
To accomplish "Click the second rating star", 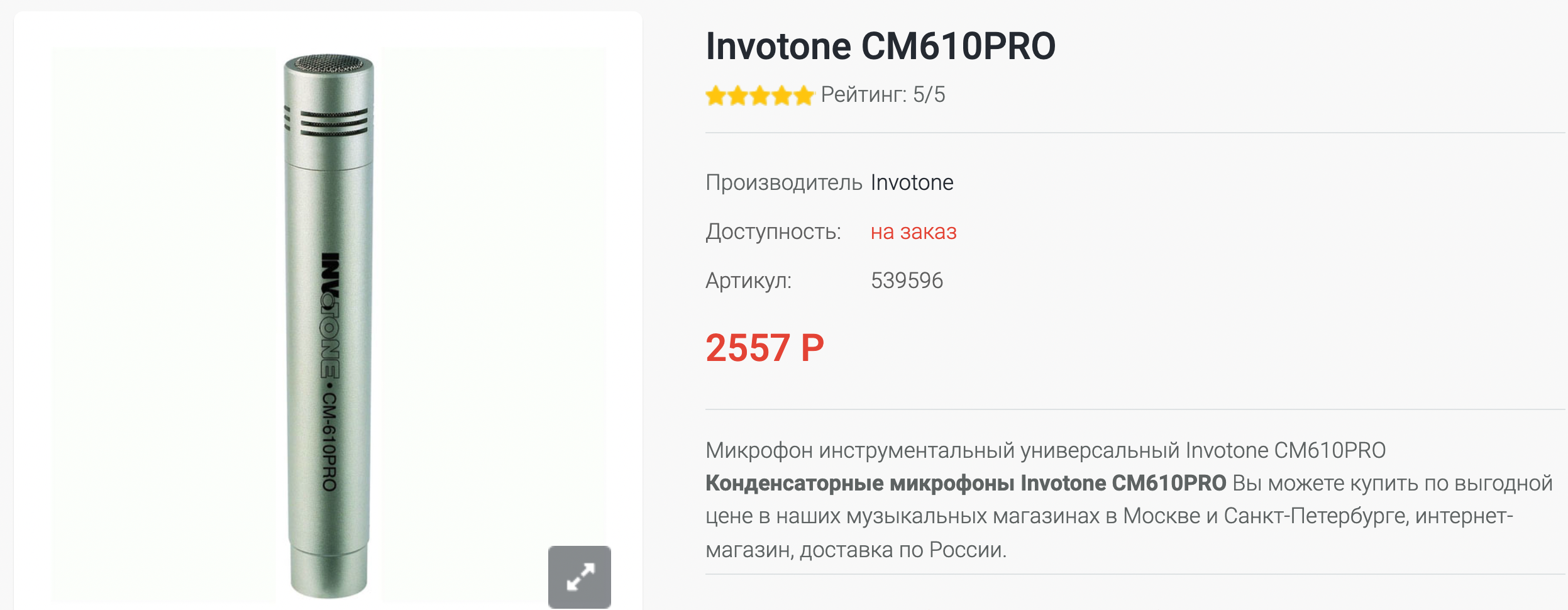I will [x=737, y=96].
